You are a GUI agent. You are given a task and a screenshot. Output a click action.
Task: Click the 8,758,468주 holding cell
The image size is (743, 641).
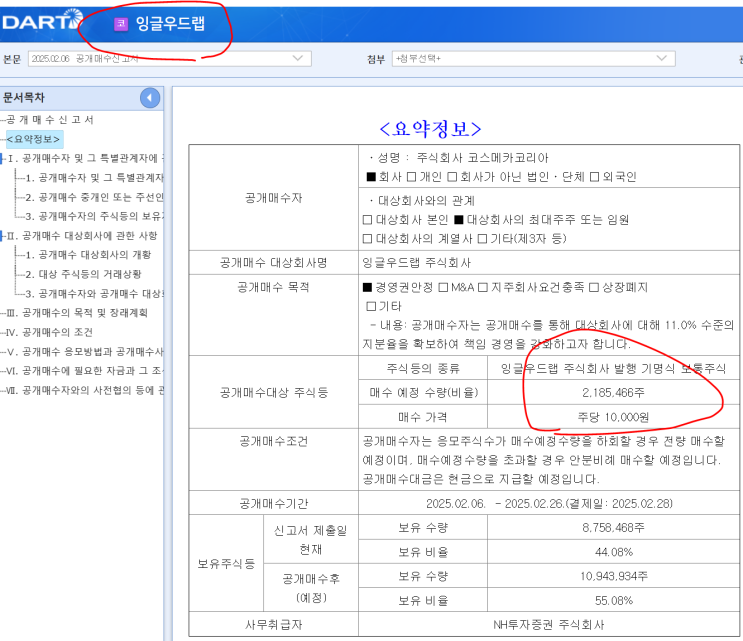coord(613,527)
